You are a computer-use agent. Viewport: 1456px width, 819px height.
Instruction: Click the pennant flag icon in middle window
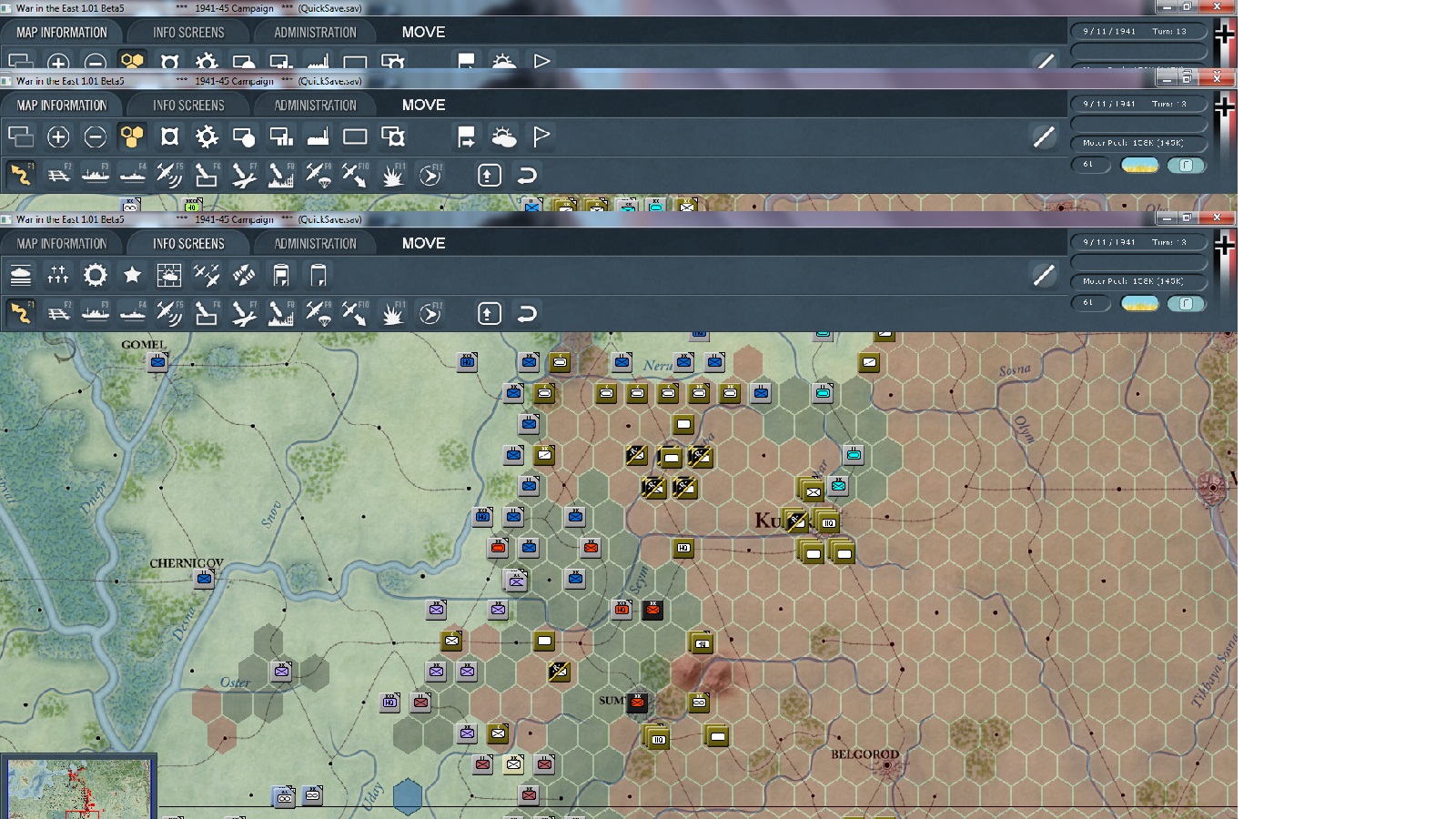pos(541,136)
